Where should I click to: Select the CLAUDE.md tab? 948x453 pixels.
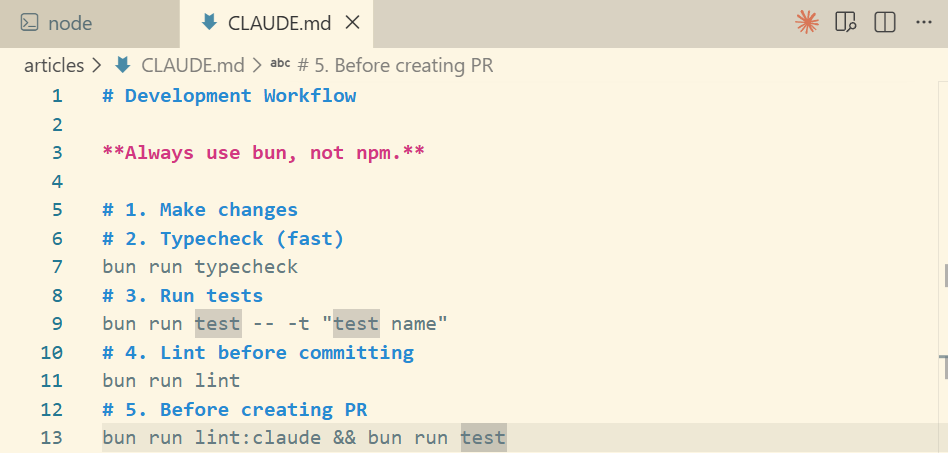coord(276,24)
